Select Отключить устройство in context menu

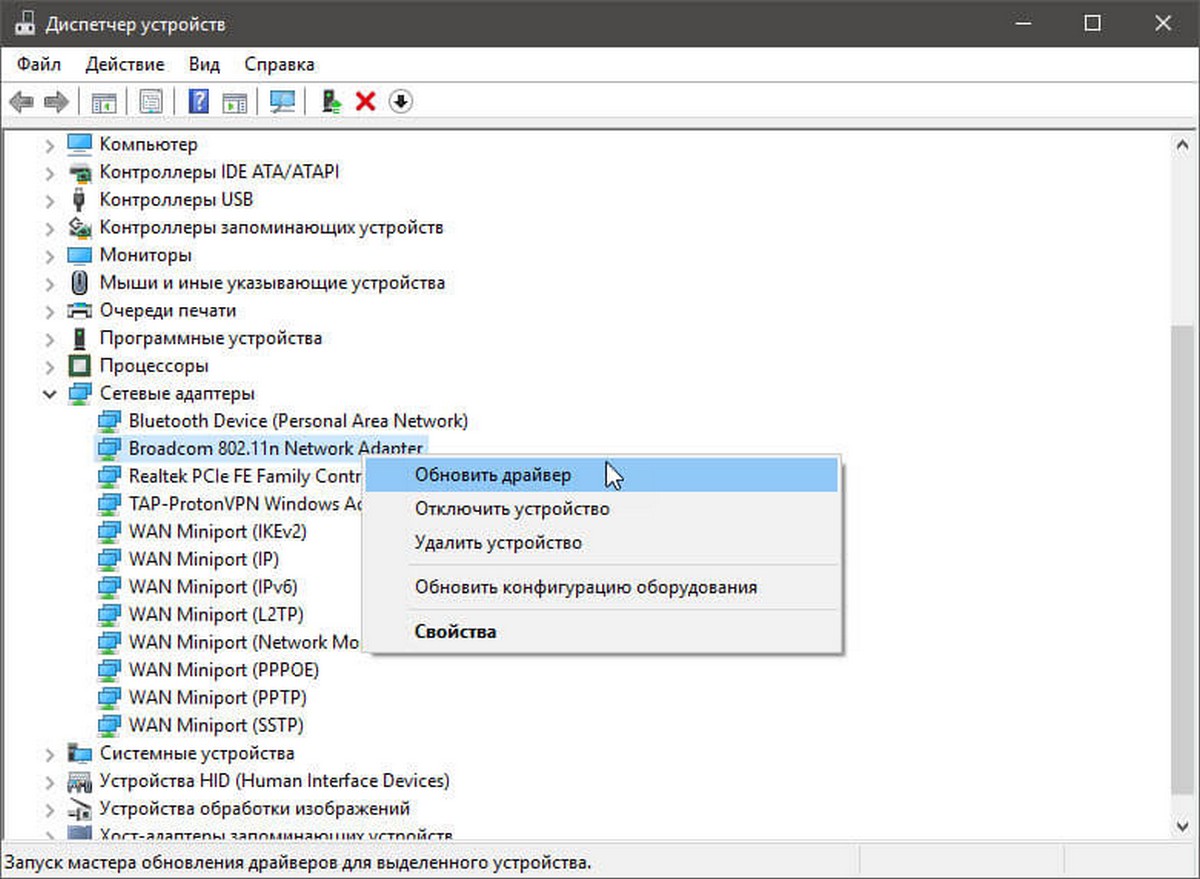pyautogui.click(x=511, y=509)
